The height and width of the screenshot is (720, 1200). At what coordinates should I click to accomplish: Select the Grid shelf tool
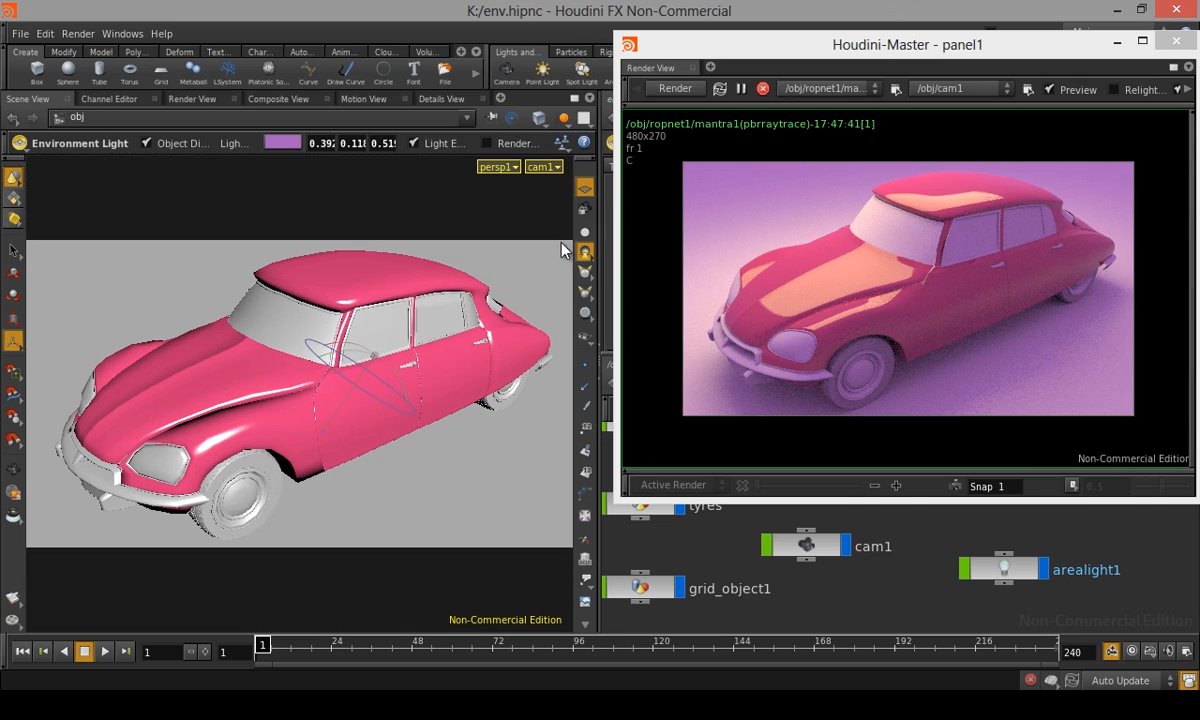click(161, 73)
